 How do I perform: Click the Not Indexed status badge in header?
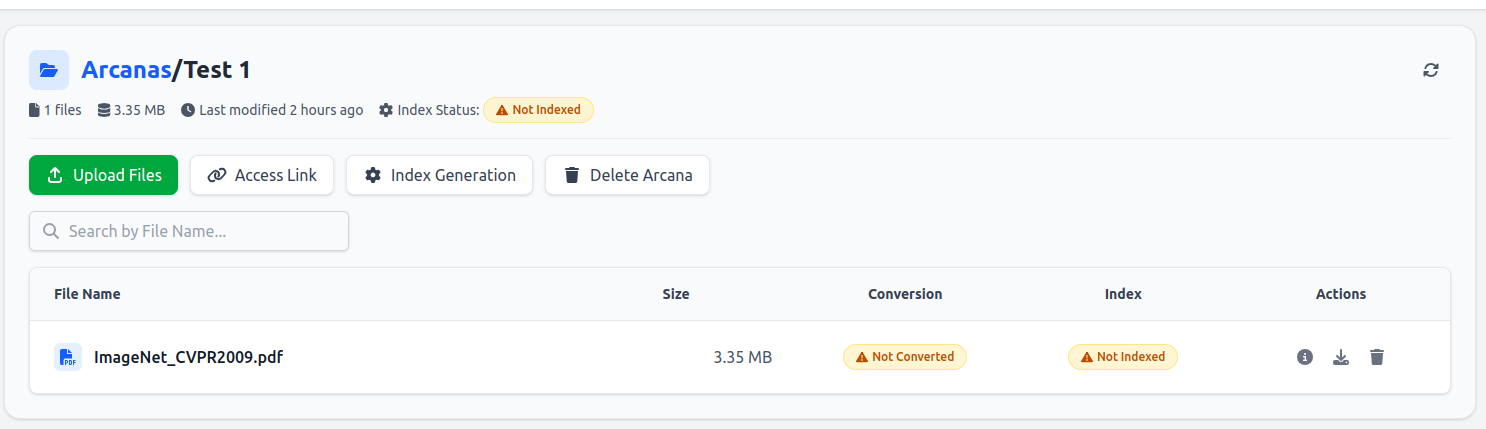[x=539, y=110]
